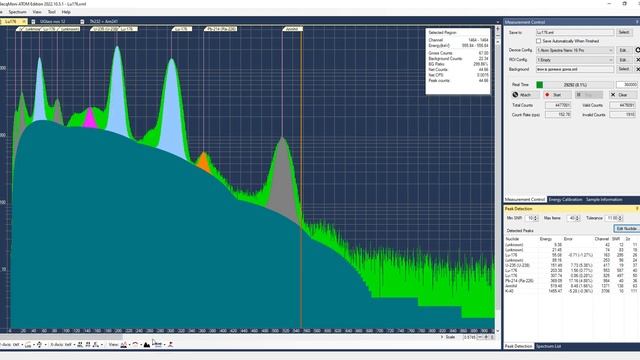The image size is (640, 360).
Task: Click the Pb-214 (Ra-226) peak label on chart
Action: point(220,29)
